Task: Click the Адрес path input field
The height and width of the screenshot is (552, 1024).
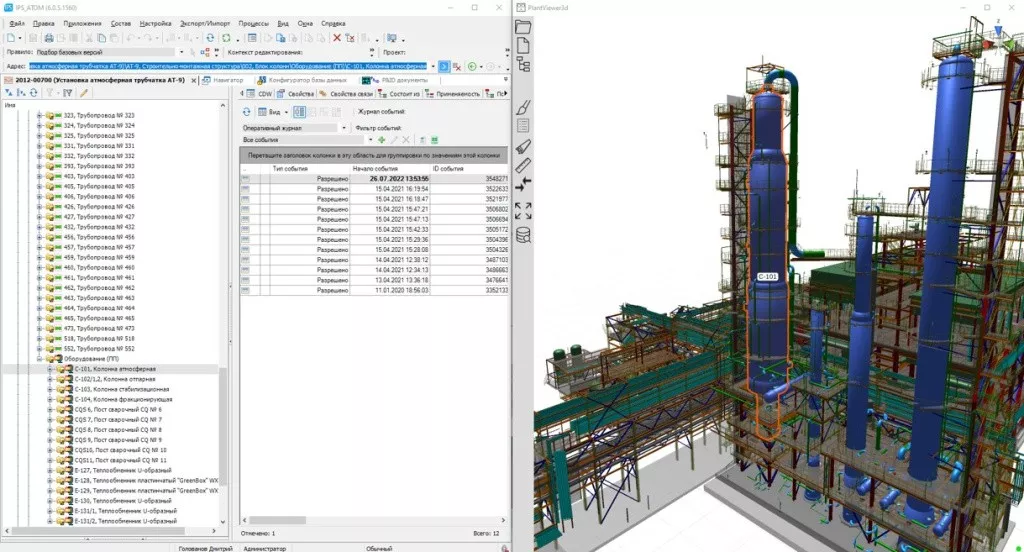Action: tap(228, 67)
